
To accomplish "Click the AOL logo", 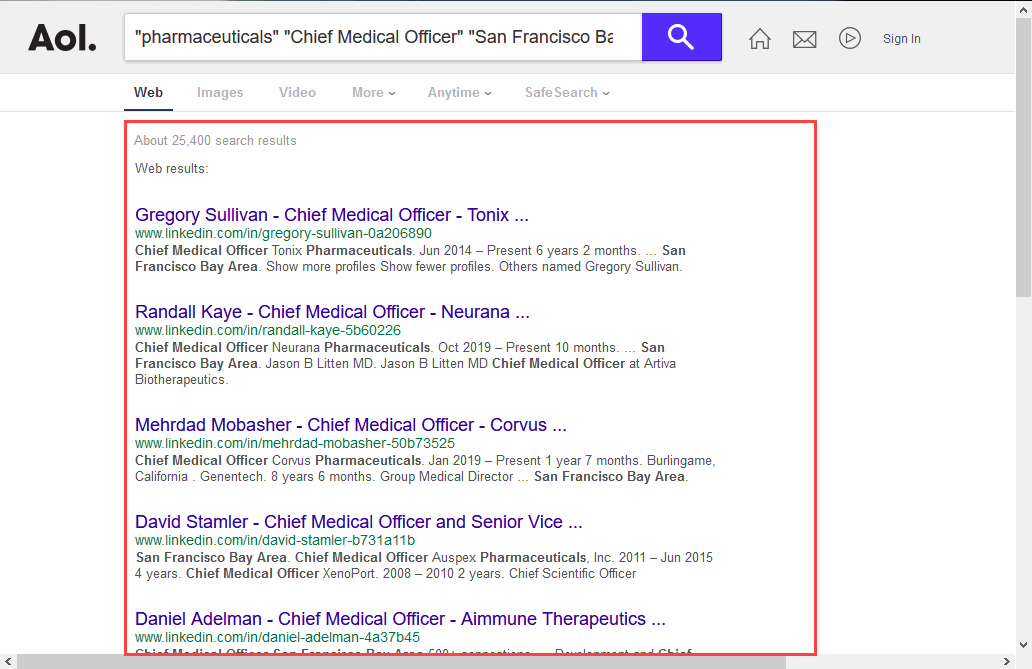I will click(x=63, y=38).
